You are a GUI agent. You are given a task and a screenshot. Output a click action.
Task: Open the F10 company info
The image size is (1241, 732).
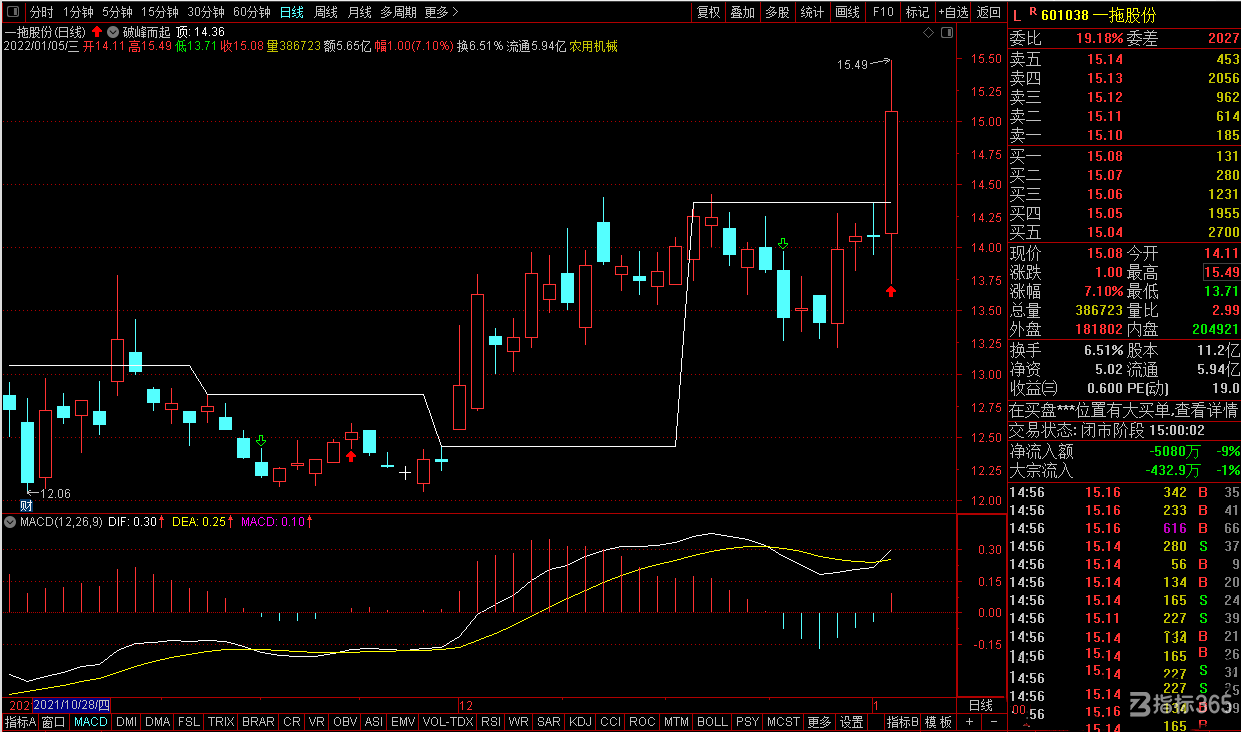tap(883, 12)
